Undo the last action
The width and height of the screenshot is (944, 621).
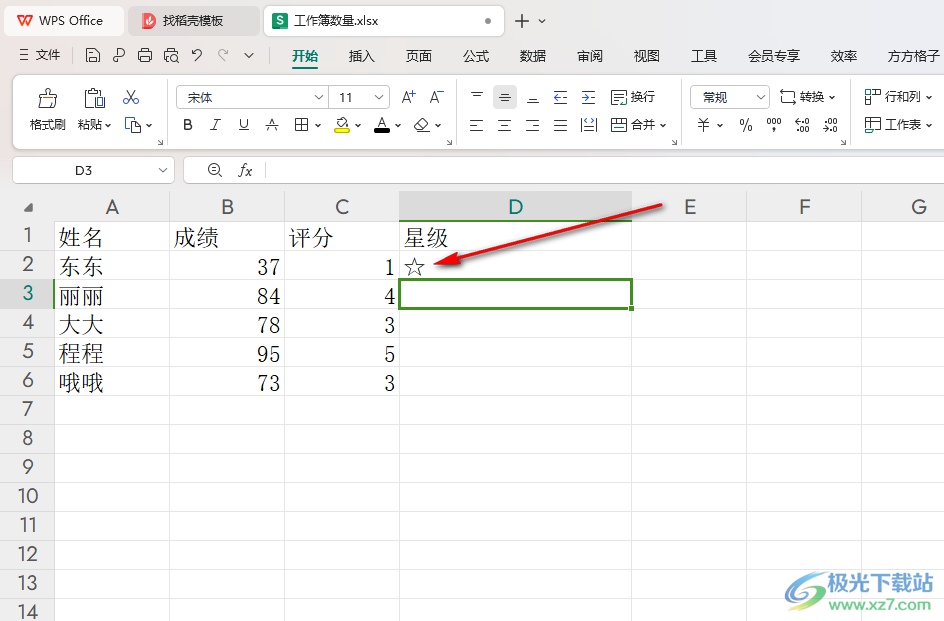click(197, 55)
